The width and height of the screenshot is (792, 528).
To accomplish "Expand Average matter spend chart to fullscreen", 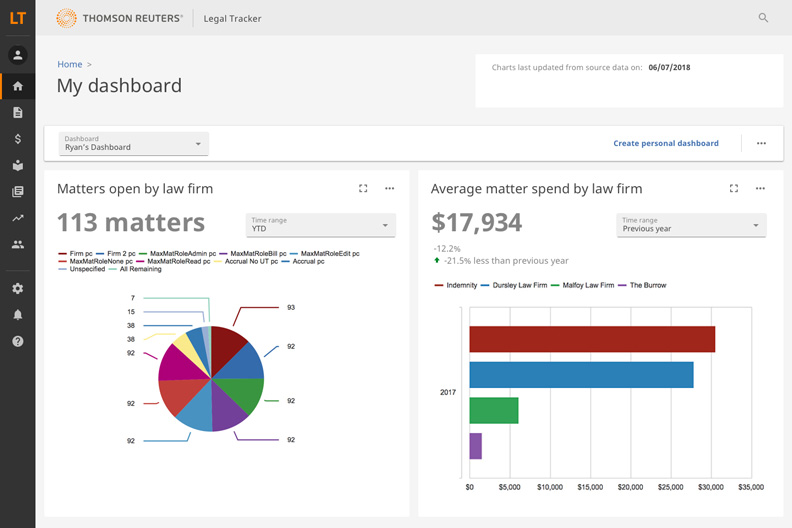I will click(x=734, y=188).
